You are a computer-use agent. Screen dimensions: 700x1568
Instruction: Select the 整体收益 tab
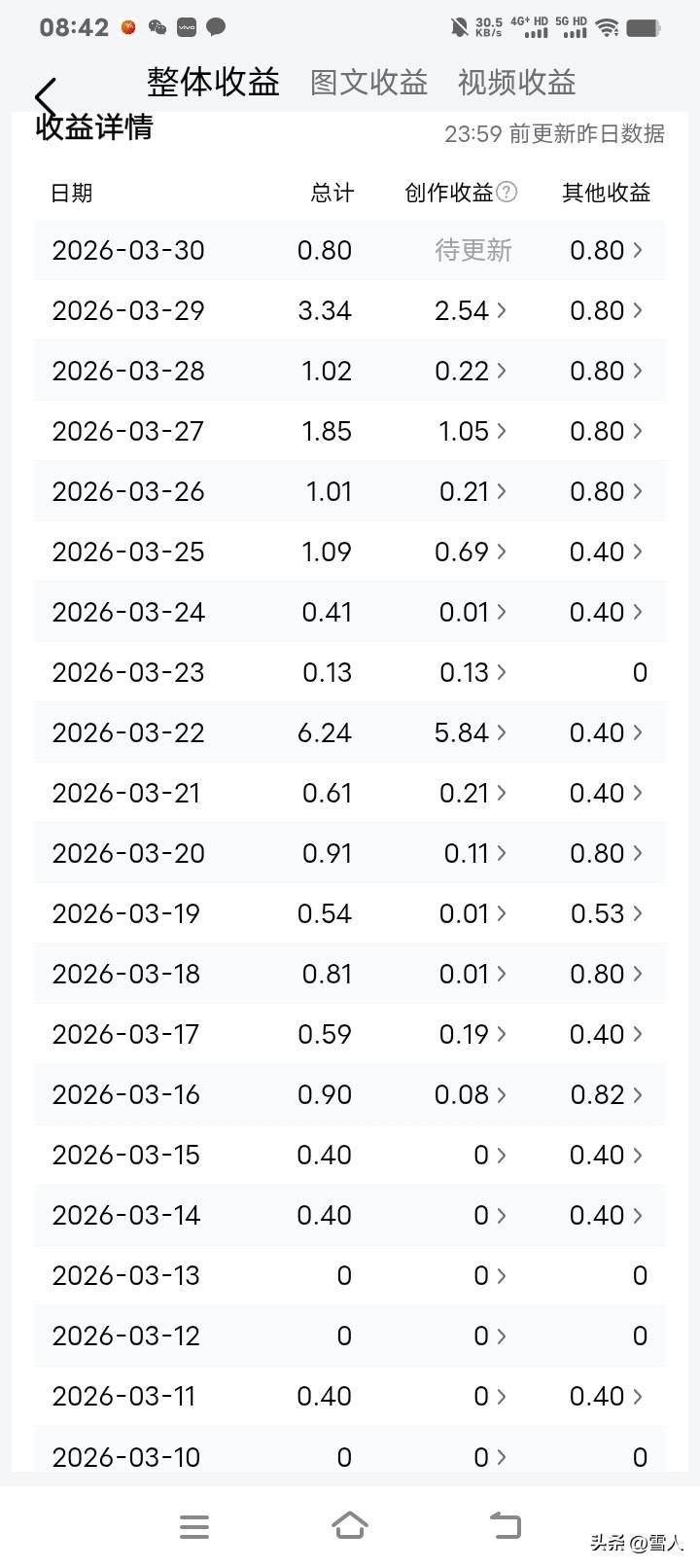click(x=213, y=83)
